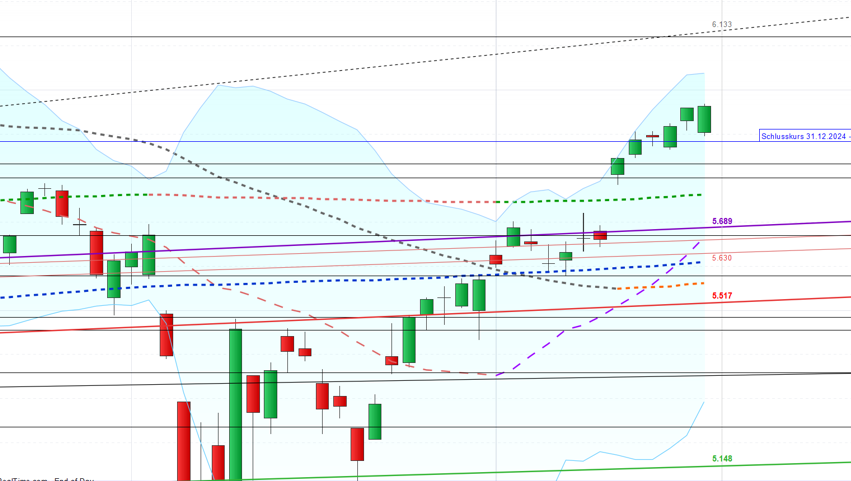Click the red 5.517 trendline value
Image resolution: width=851 pixels, height=481 pixels.
(722, 295)
